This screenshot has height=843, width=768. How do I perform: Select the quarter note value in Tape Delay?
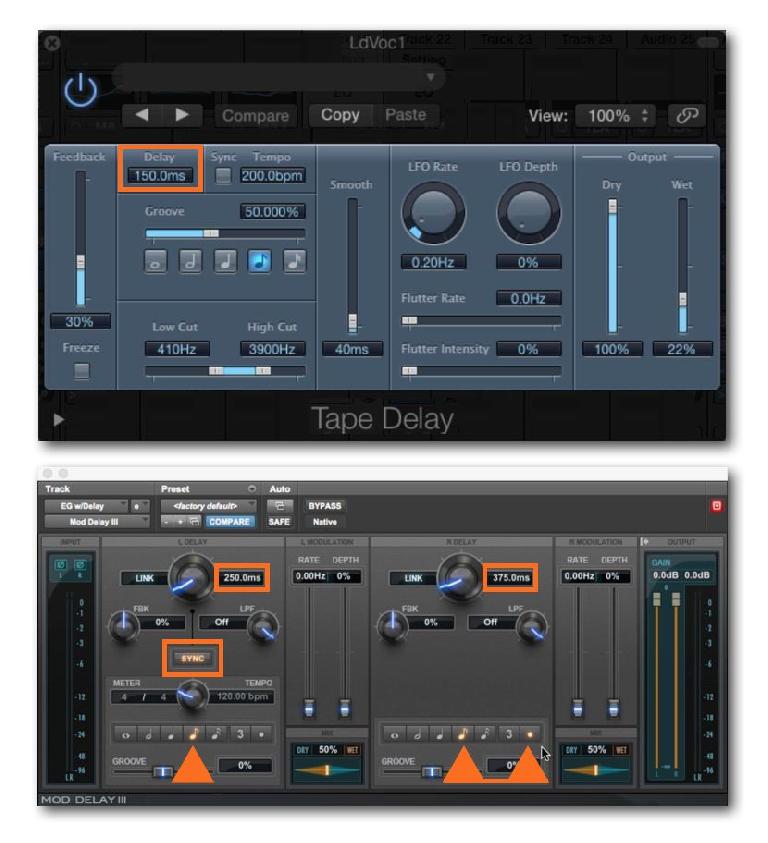point(225,261)
